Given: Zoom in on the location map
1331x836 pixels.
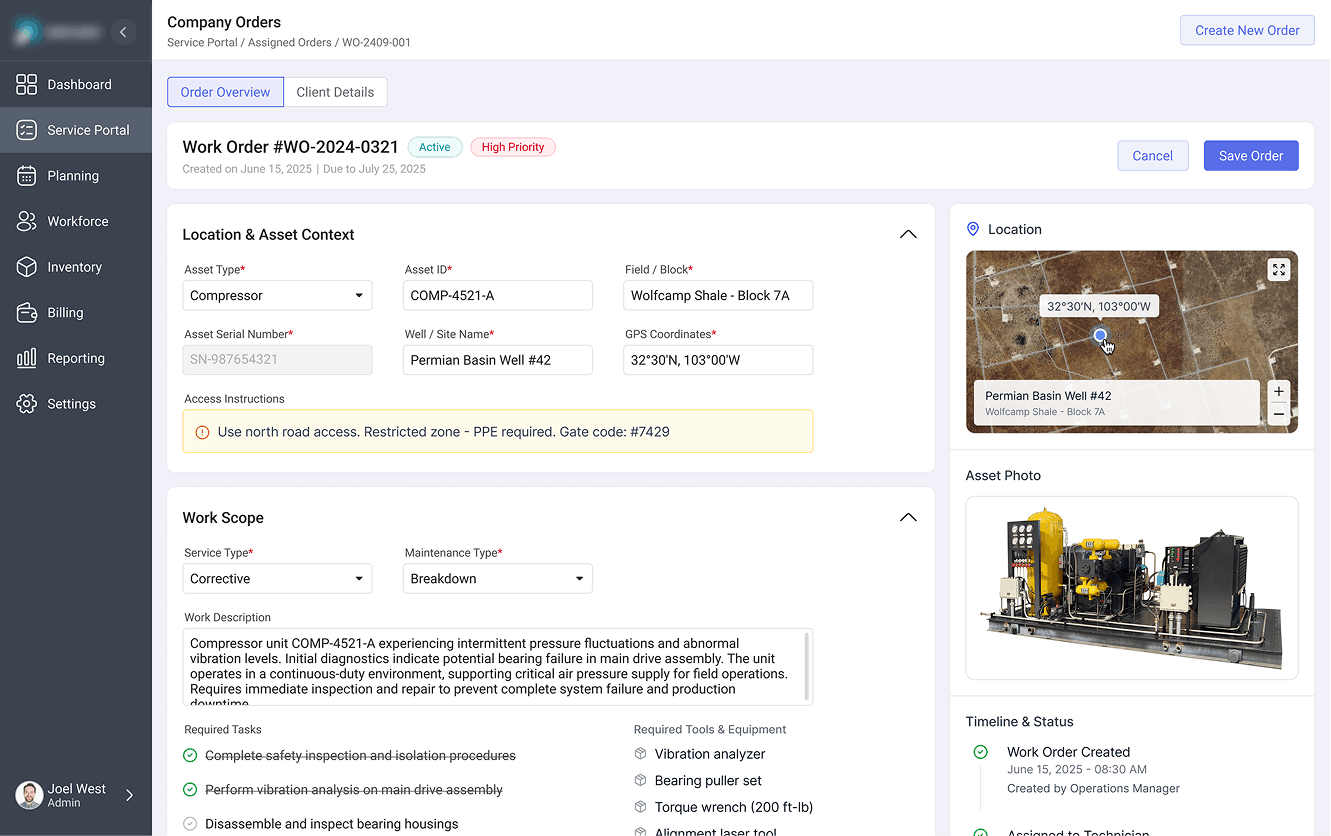Looking at the screenshot, I should pos(1279,392).
